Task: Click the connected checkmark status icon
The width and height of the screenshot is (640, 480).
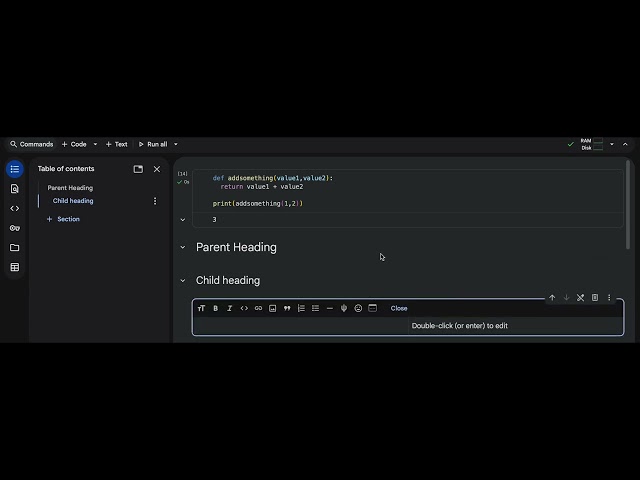Action: 571,144
